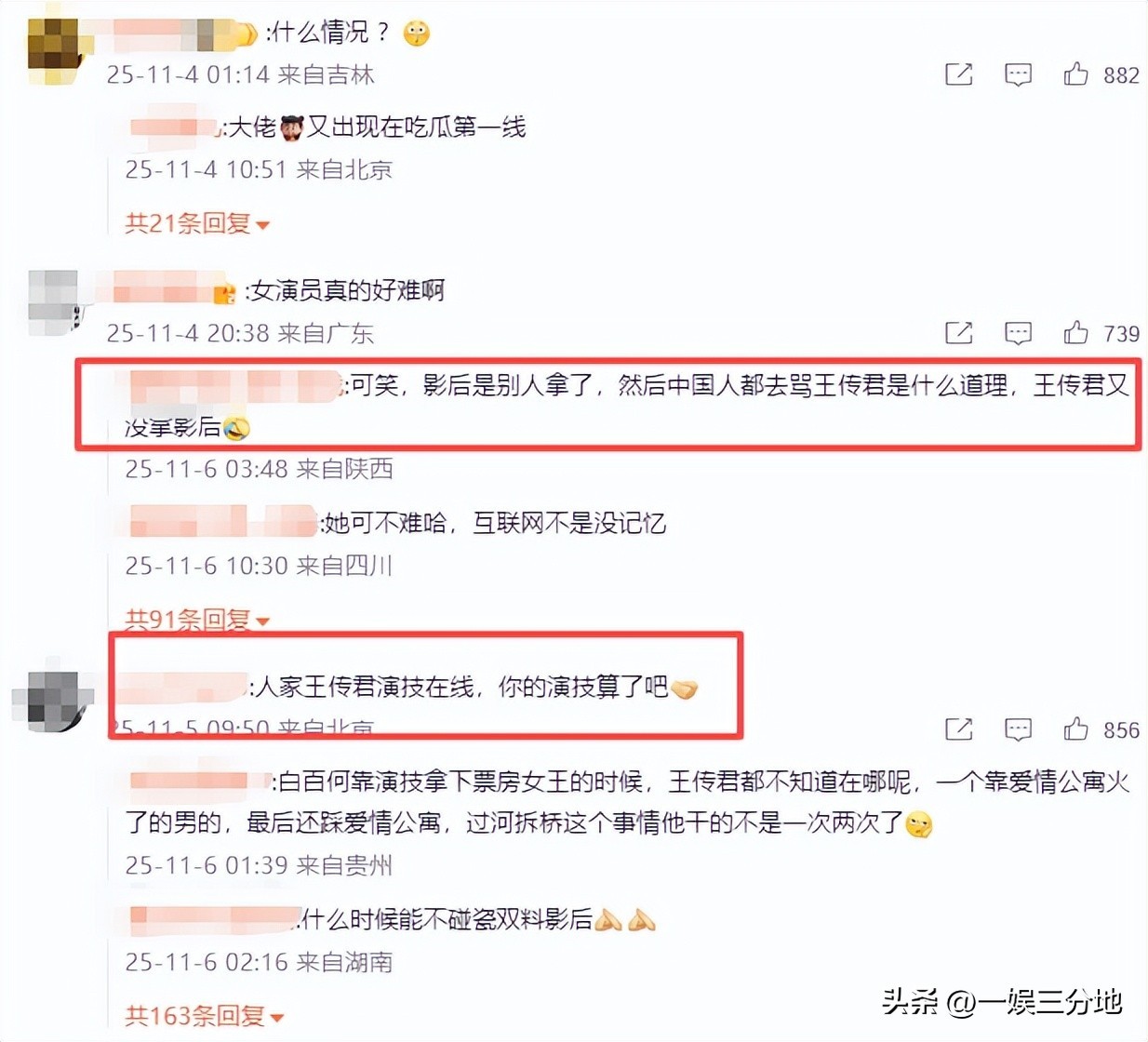The image size is (1148, 1042).
Task: Open username of 大佬又出现在吃瓜第一线 reply
Action: coord(173,128)
